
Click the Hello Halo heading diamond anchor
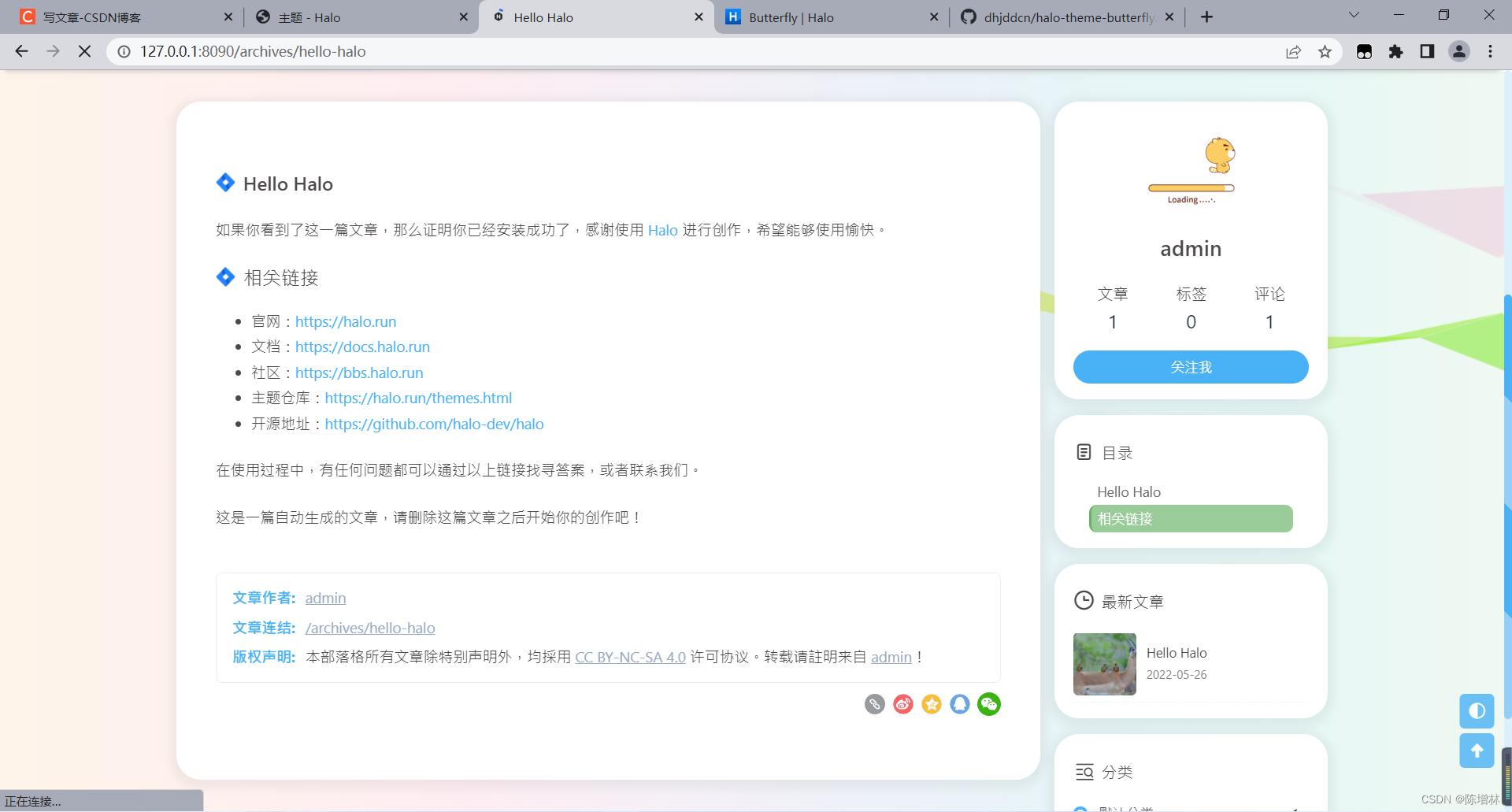point(225,183)
